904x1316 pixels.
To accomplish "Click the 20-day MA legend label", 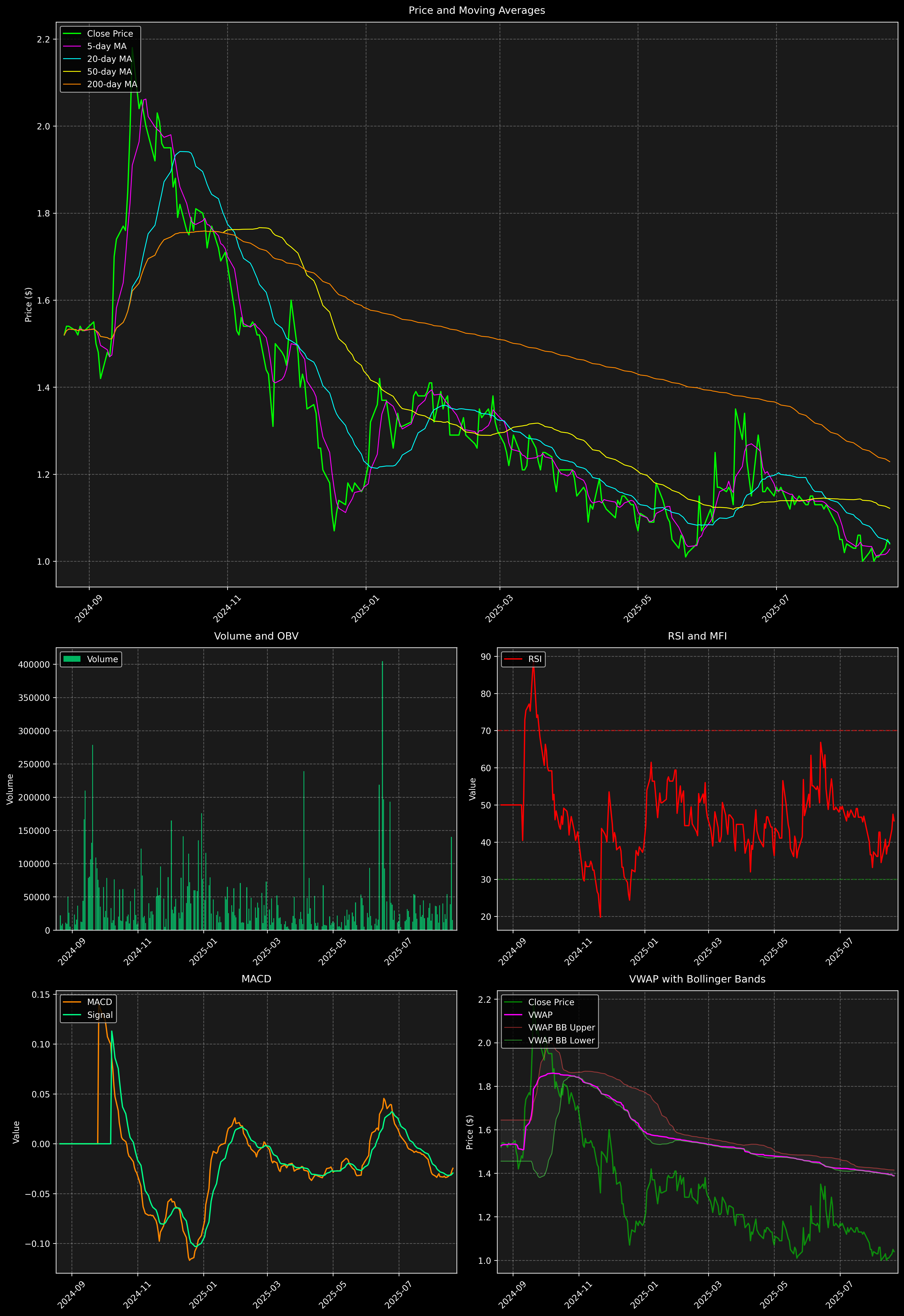I will pos(109,59).
